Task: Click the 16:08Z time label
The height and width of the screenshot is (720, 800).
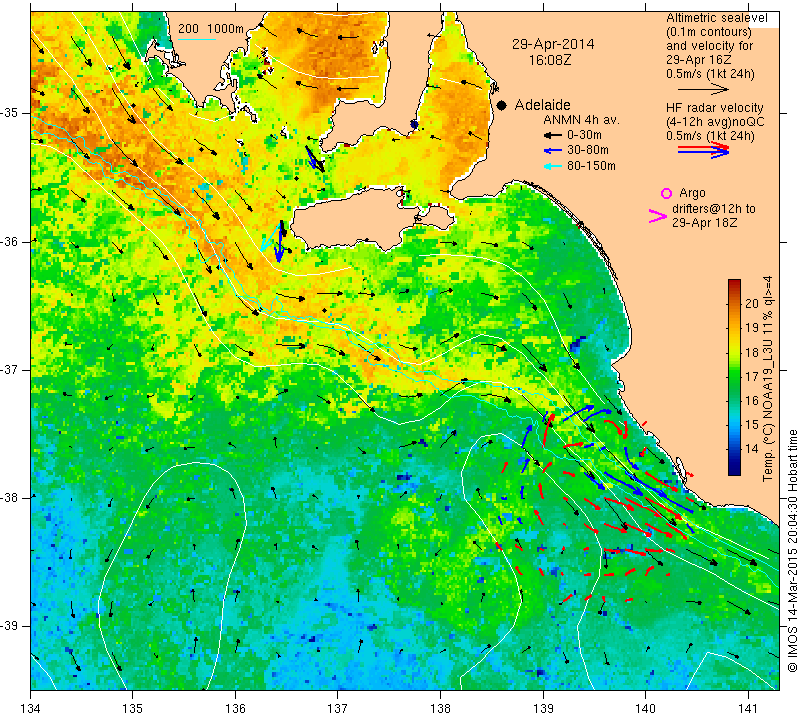Action: (549, 60)
